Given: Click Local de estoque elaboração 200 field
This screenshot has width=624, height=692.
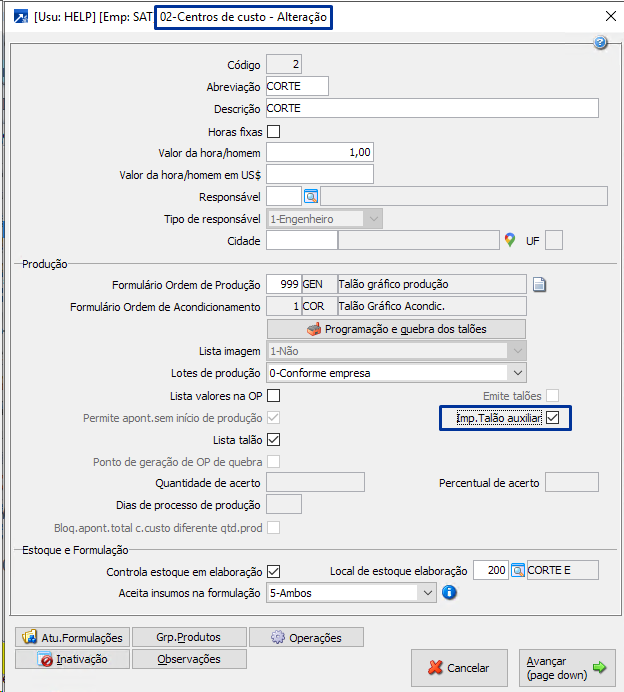Looking at the screenshot, I should coord(491,570).
